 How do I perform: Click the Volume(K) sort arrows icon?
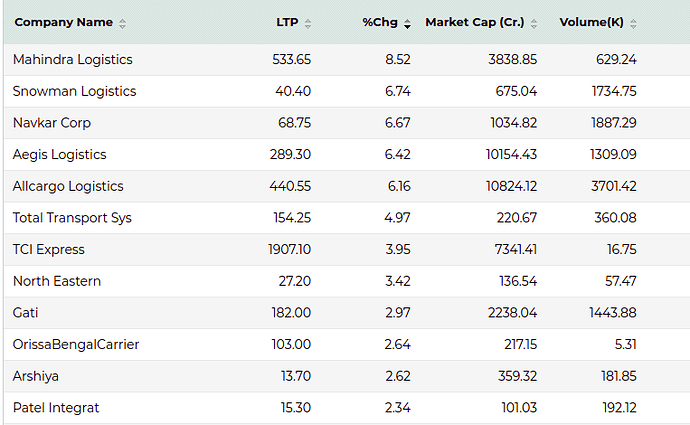(x=633, y=24)
